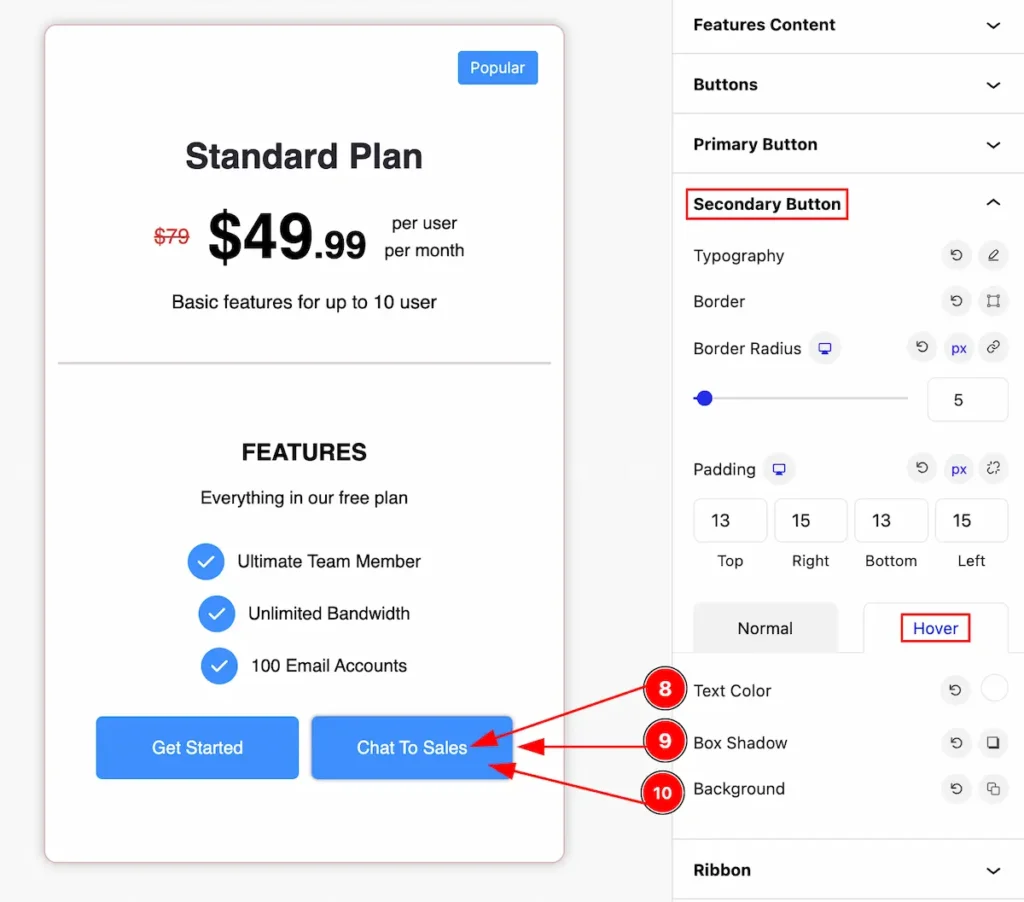
Task: Click the Get Started button
Action: (x=197, y=747)
